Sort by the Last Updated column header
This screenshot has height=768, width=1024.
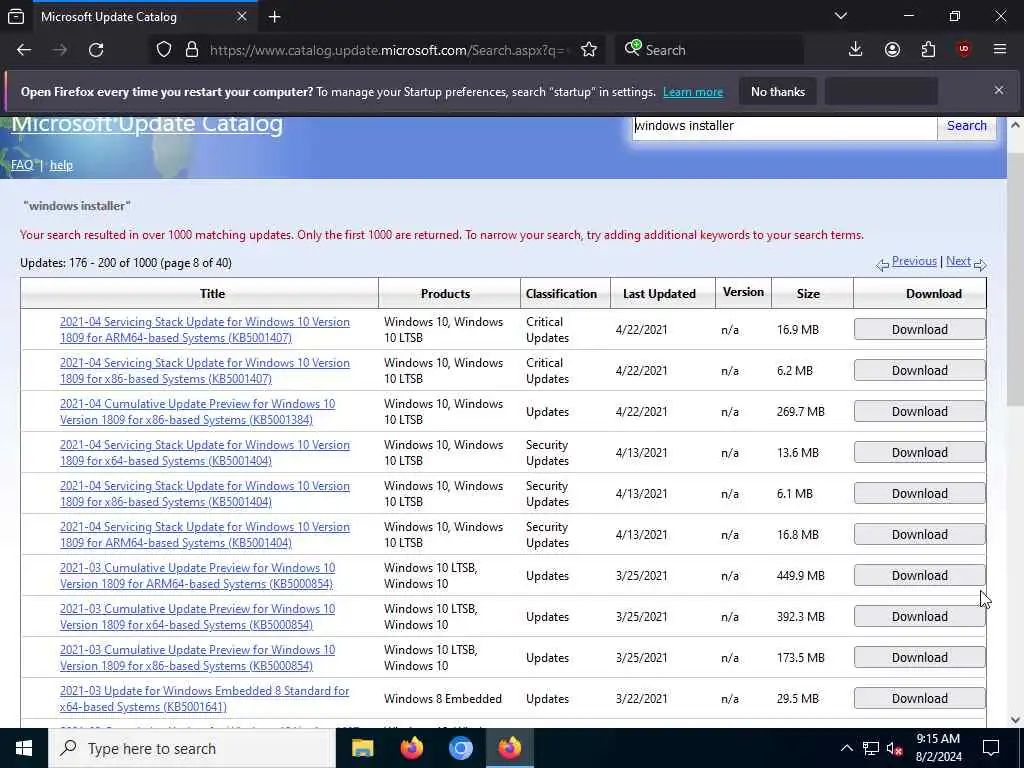(659, 294)
